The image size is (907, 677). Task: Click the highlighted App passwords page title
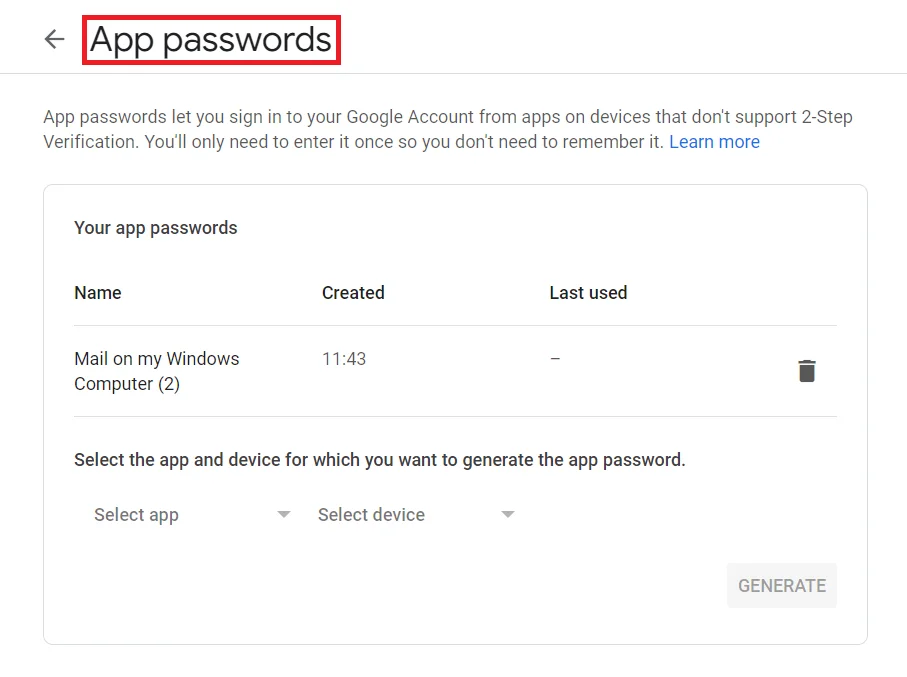(x=210, y=39)
